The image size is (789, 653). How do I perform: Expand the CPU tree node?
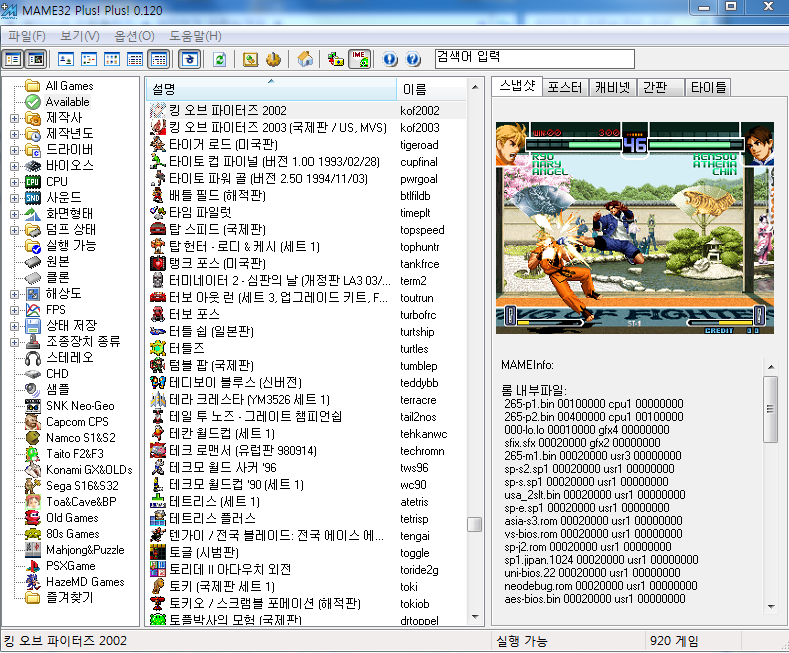[14, 183]
